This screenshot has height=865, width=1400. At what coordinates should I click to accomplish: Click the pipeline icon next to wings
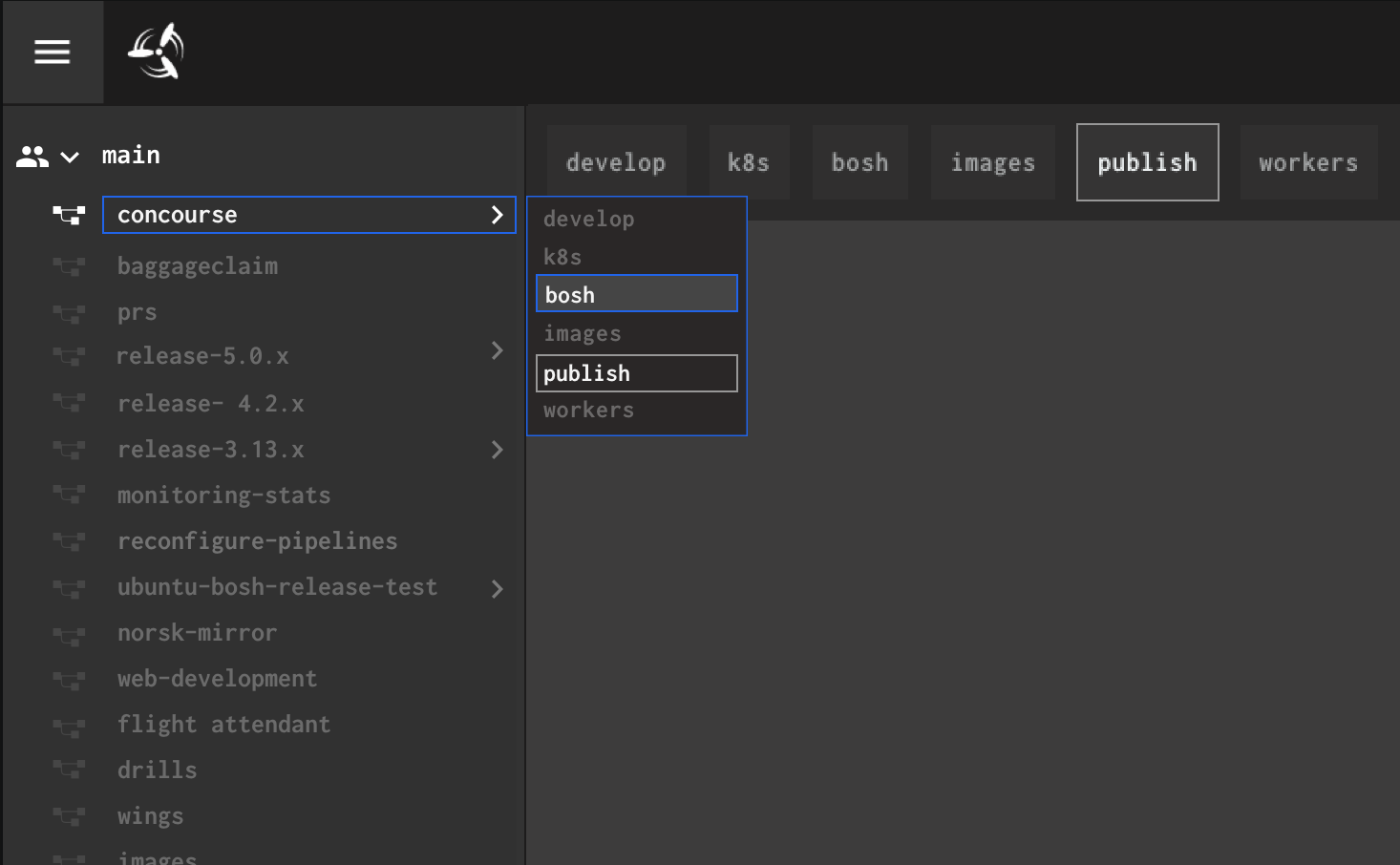click(x=68, y=816)
